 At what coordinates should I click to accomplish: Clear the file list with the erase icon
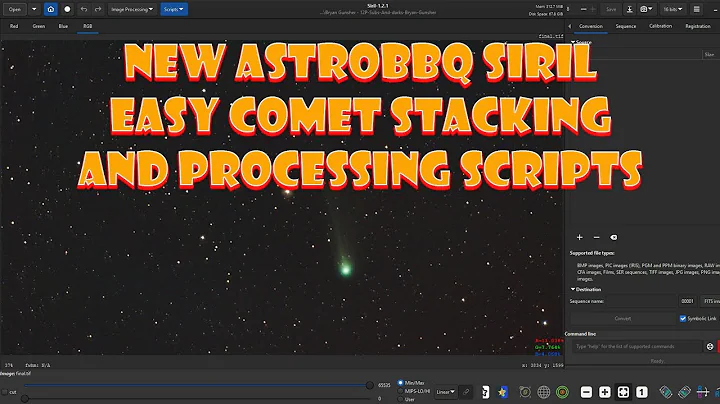[x=613, y=237]
